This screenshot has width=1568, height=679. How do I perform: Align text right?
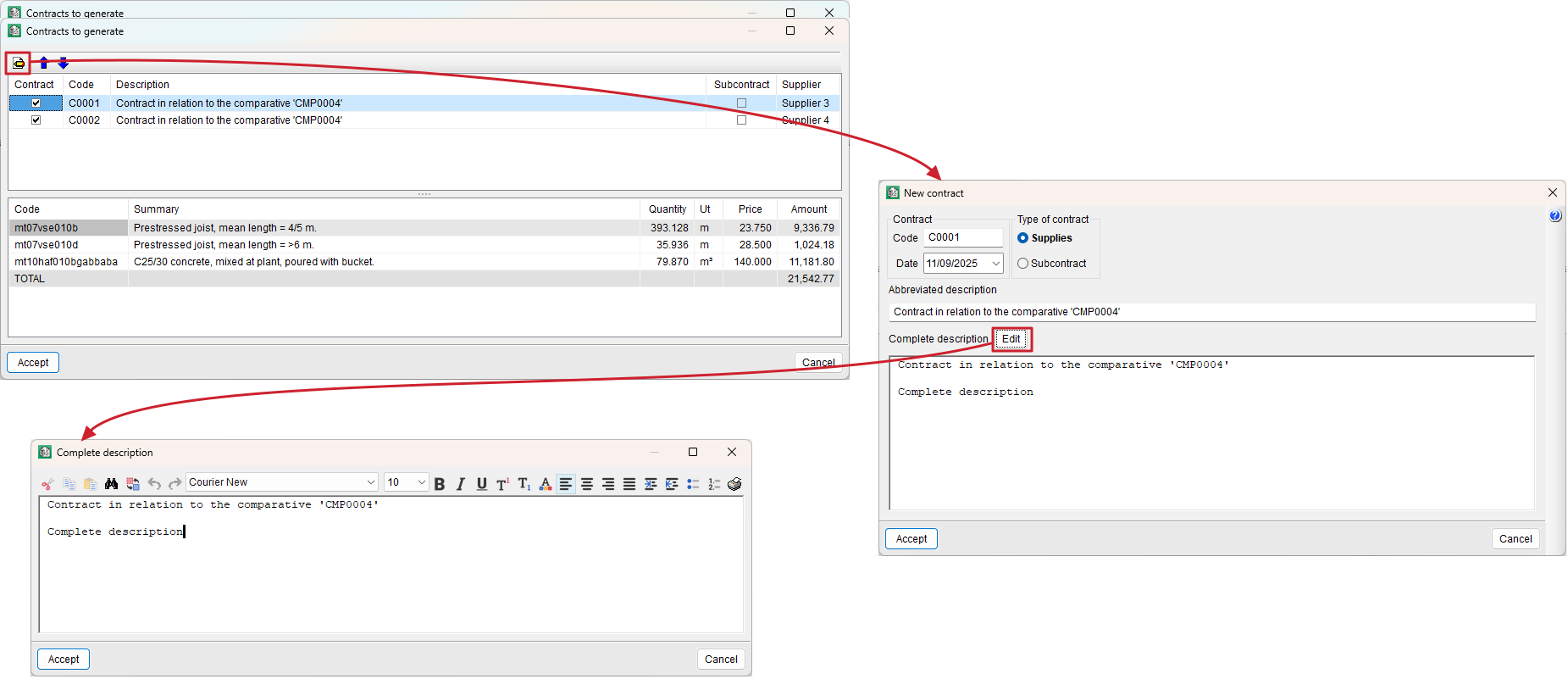(608, 483)
